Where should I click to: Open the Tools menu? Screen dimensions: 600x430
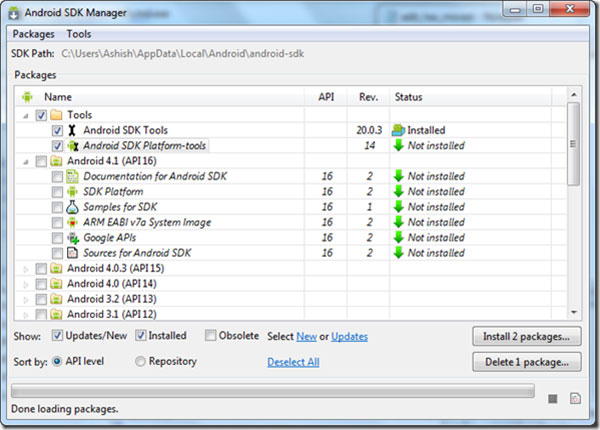pyautogui.click(x=79, y=34)
